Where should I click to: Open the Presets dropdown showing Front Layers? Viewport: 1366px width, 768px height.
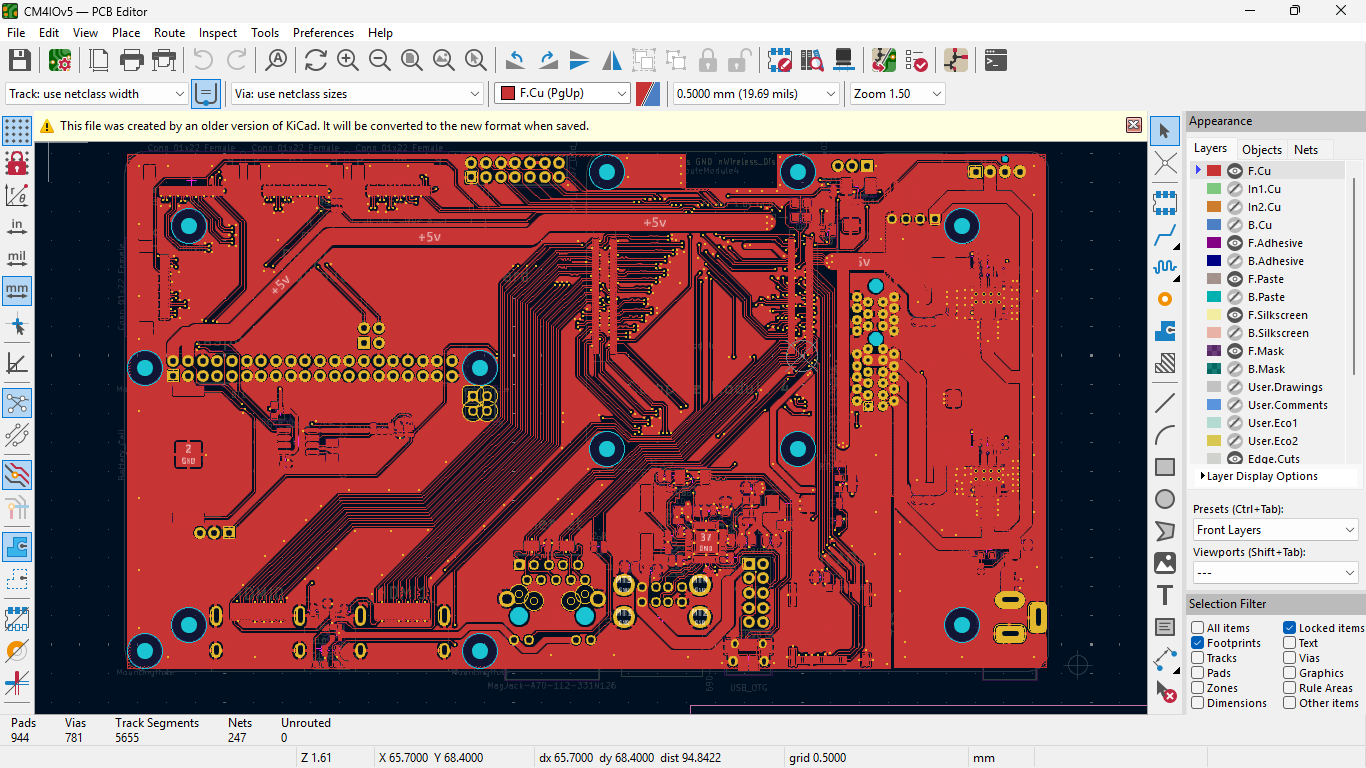coord(1275,530)
